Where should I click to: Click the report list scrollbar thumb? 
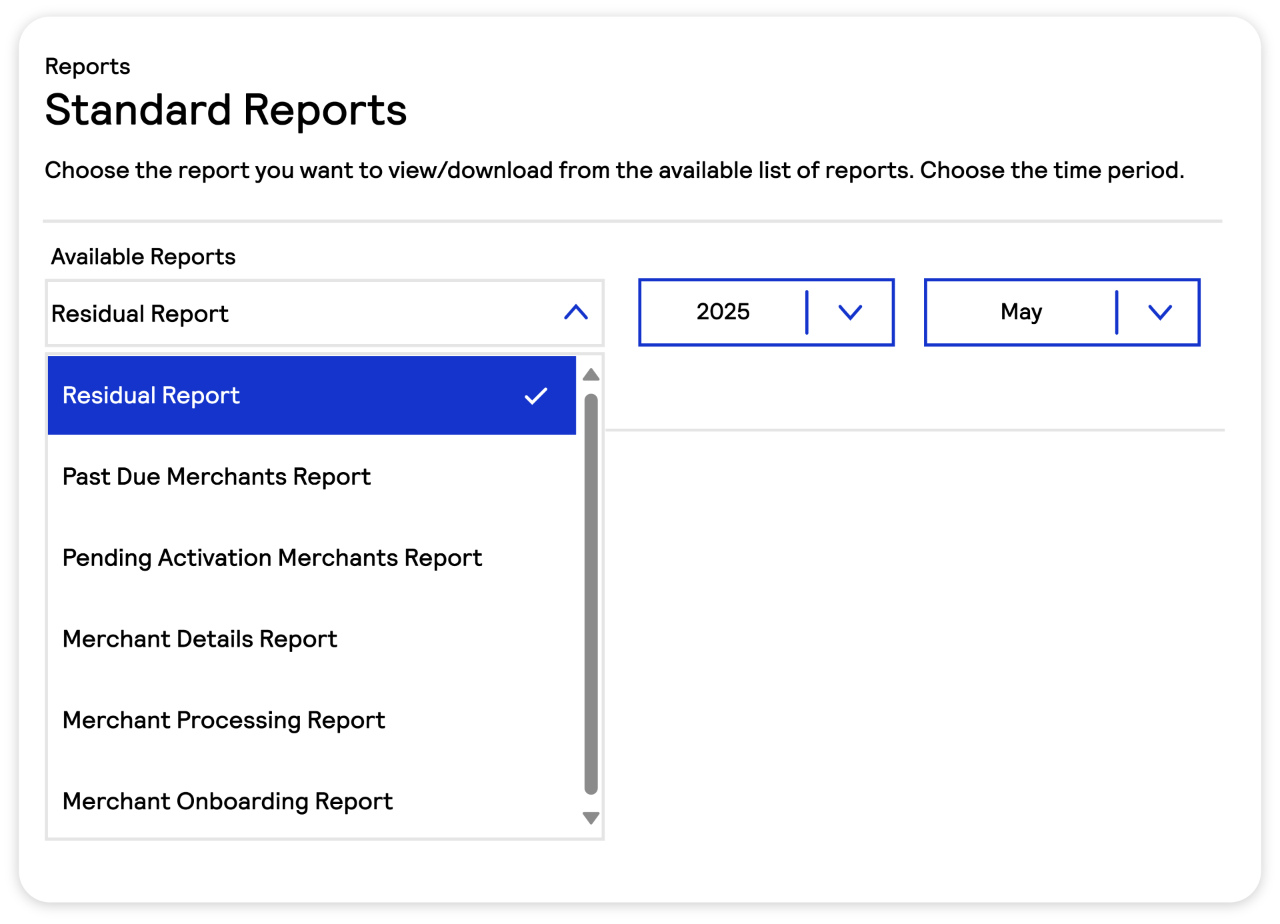[591, 594]
